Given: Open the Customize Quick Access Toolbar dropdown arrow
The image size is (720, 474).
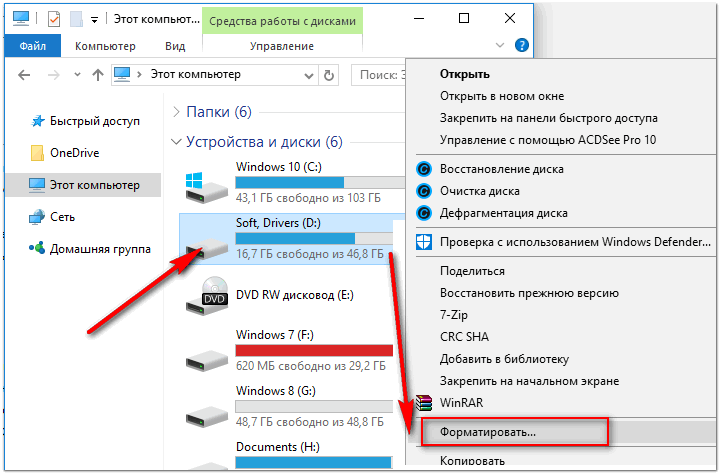Looking at the screenshot, I should 94,20.
